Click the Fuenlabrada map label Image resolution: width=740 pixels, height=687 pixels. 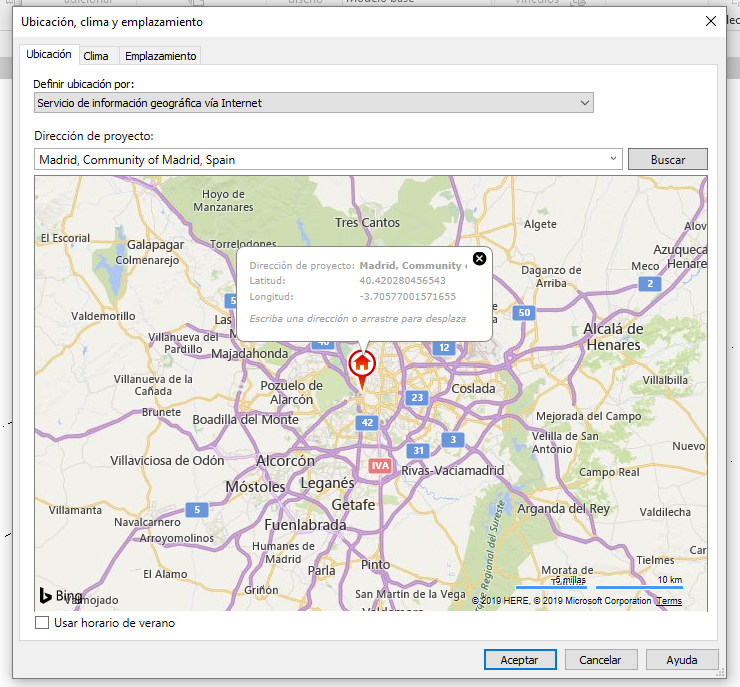[305, 525]
